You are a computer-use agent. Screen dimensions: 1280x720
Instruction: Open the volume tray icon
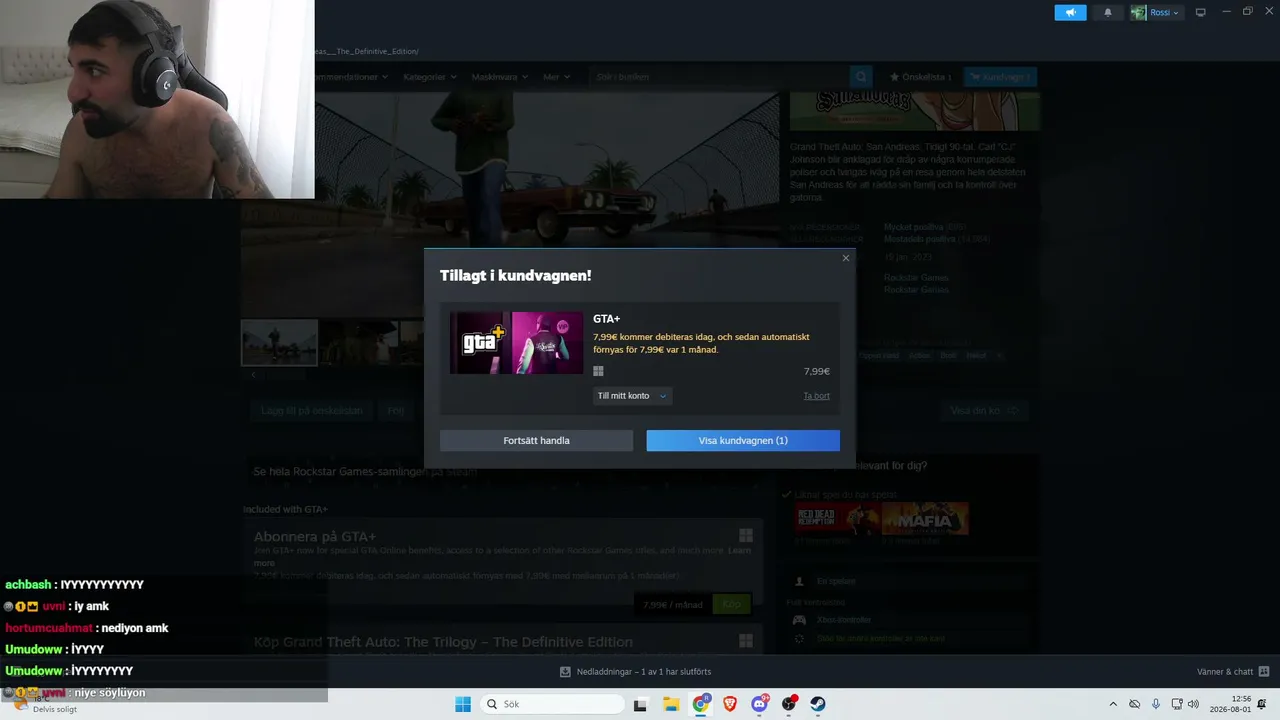[1193, 704]
